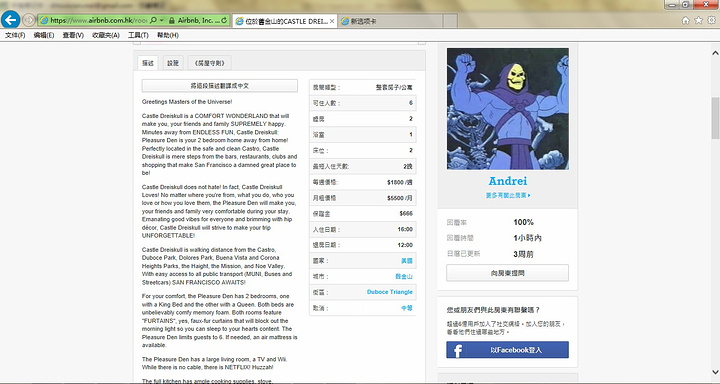Click the Greetings Masters of the Universe! line
This screenshot has width=720, height=384.
[x=187, y=102]
